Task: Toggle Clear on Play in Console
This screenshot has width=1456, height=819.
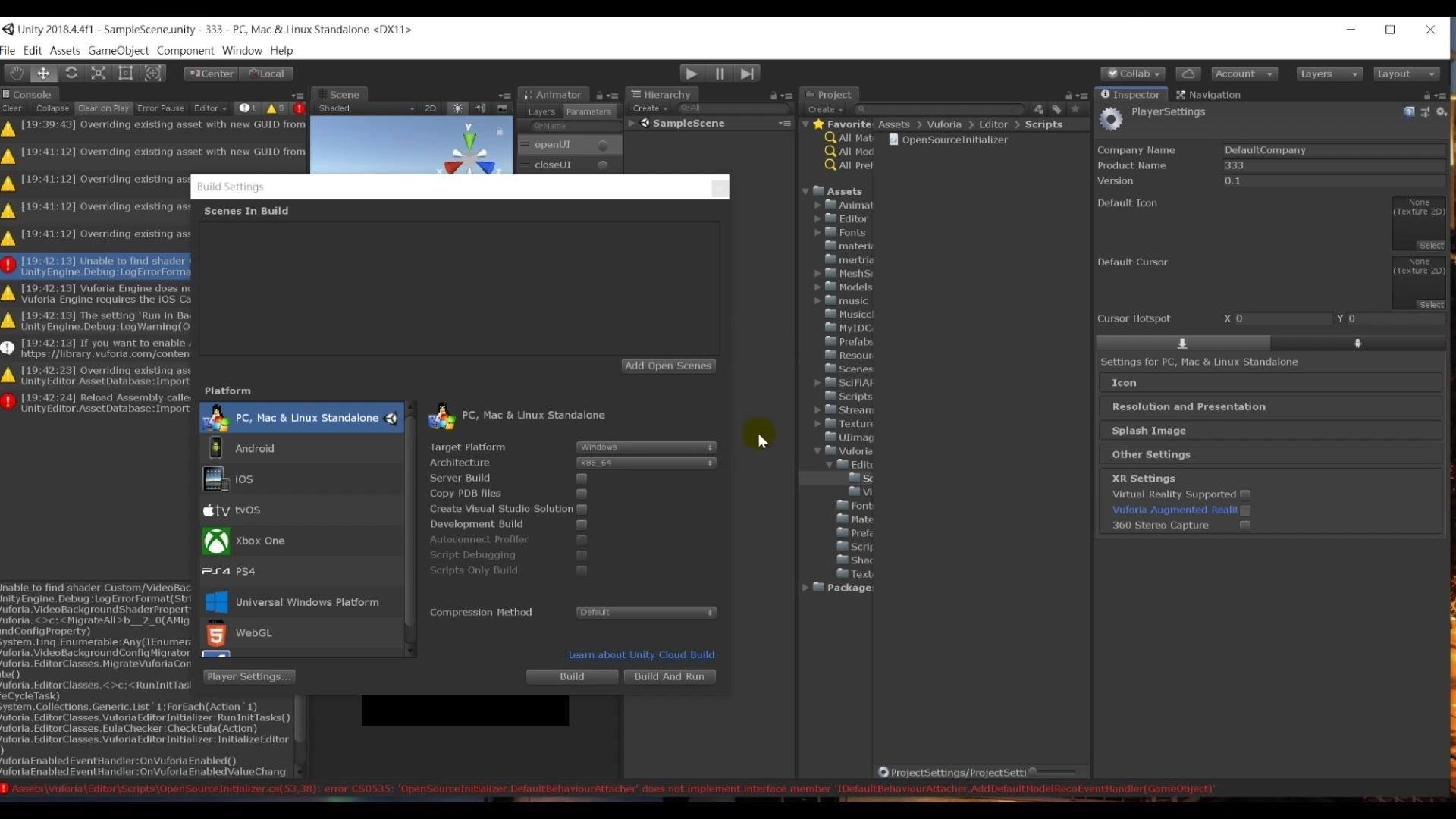Action: [103, 108]
